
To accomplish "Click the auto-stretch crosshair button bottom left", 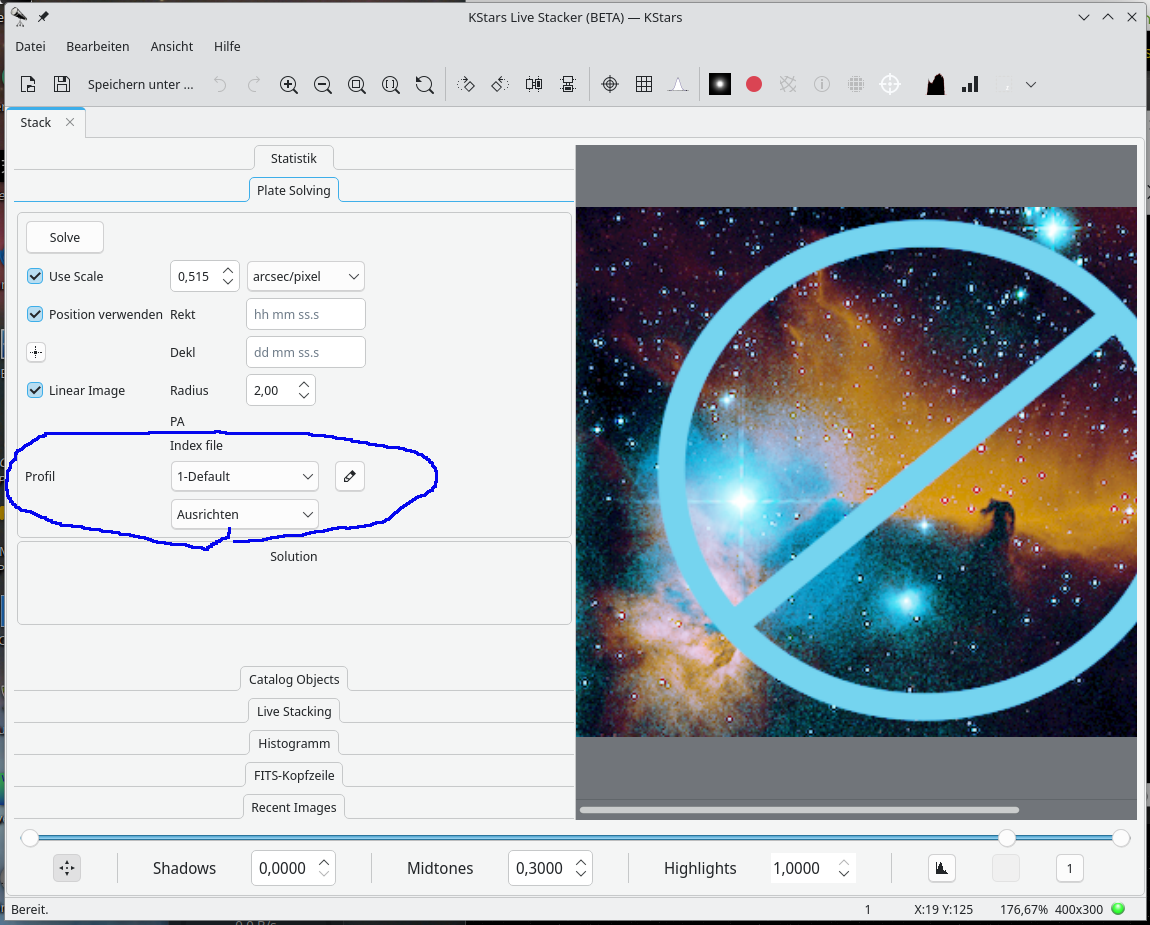I will pos(67,868).
